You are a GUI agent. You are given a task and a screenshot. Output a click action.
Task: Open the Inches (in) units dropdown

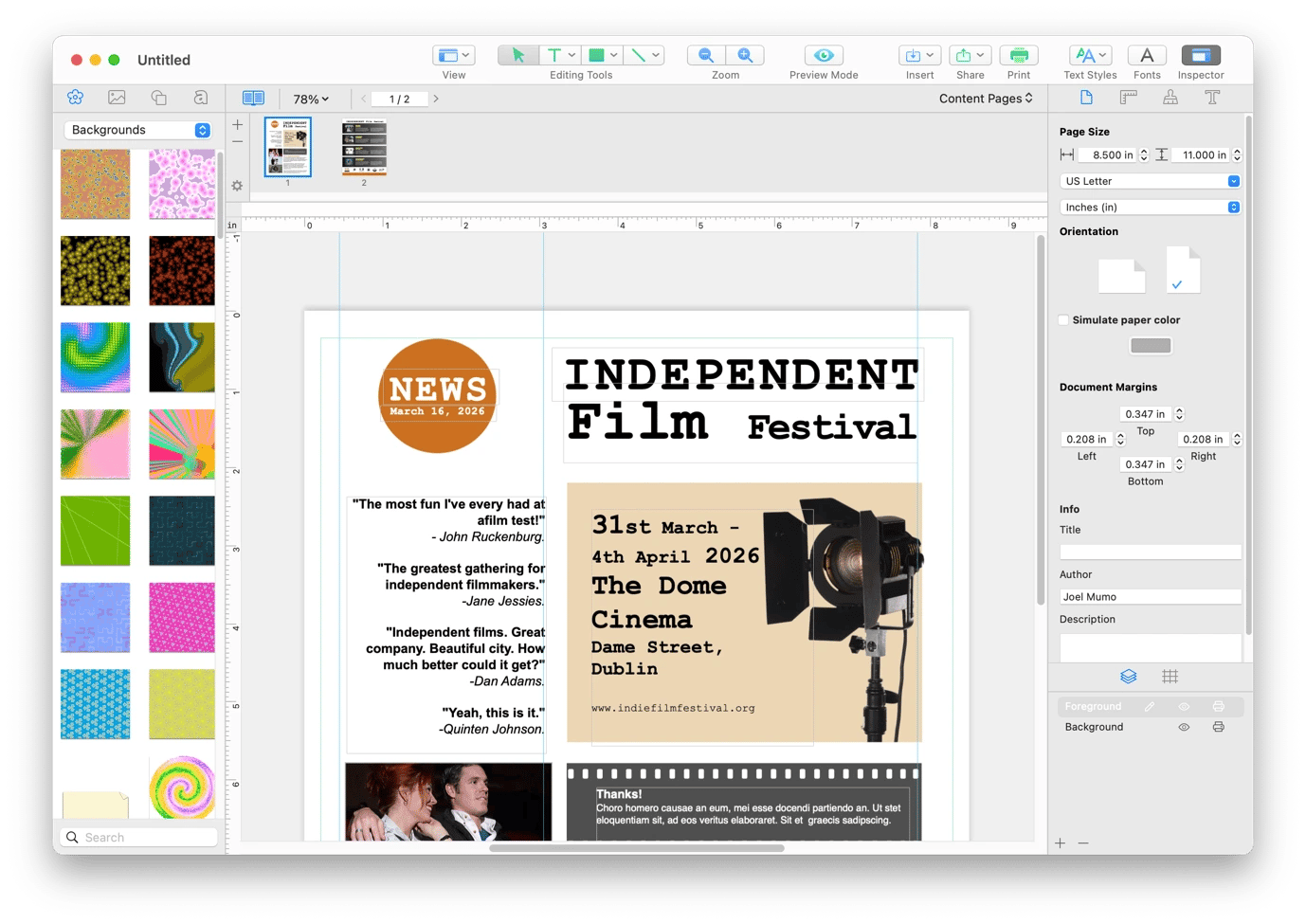[1151, 207]
